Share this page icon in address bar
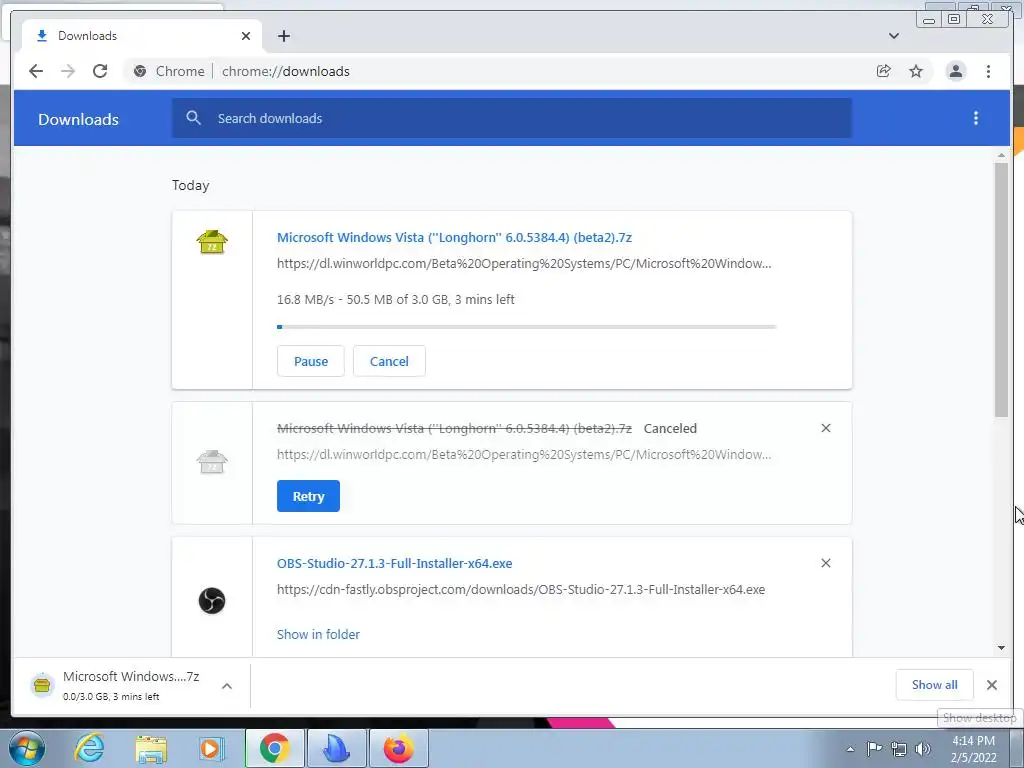Viewport: 1024px width, 768px height. click(x=884, y=71)
